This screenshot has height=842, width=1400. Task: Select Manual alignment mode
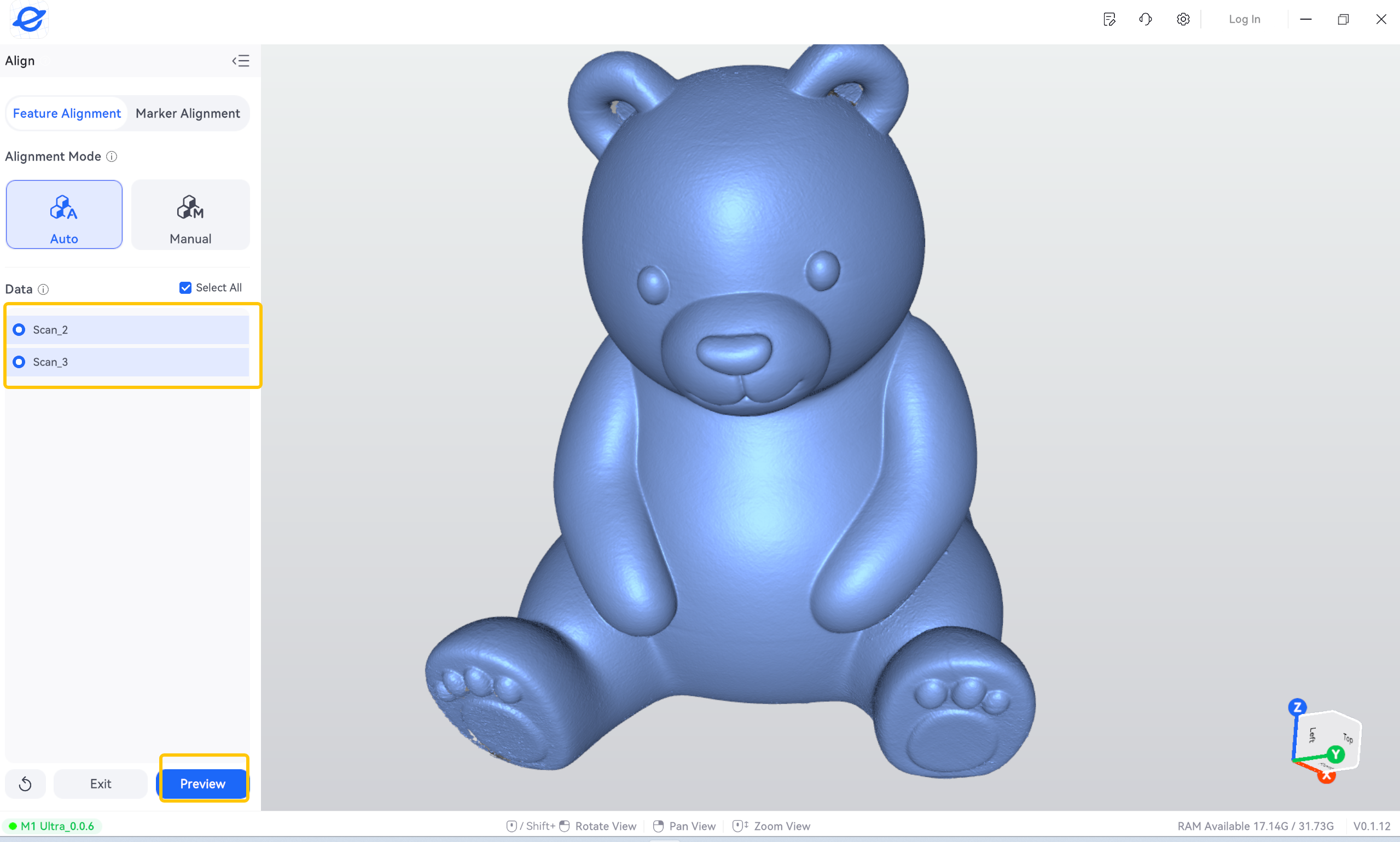pyautogui.click(x=190, y=214)
